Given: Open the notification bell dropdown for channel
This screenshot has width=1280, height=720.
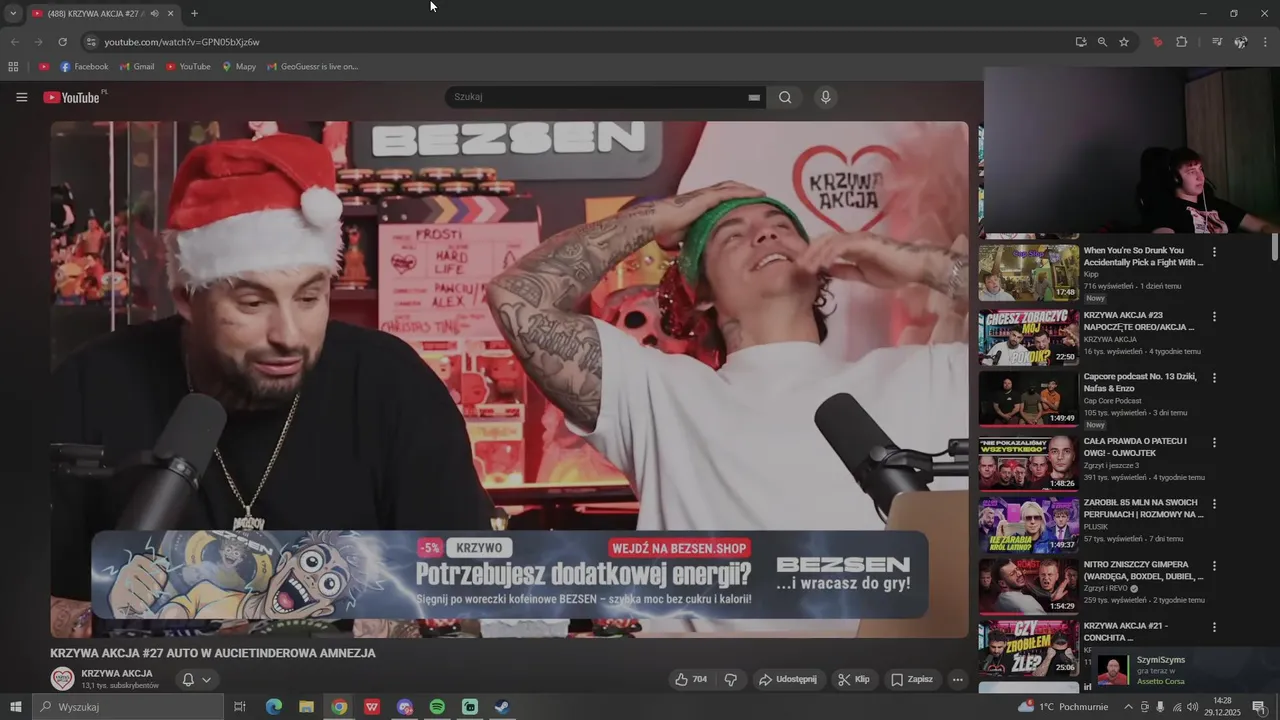Looking at the screenshot, I should click(x=196, y=679).
